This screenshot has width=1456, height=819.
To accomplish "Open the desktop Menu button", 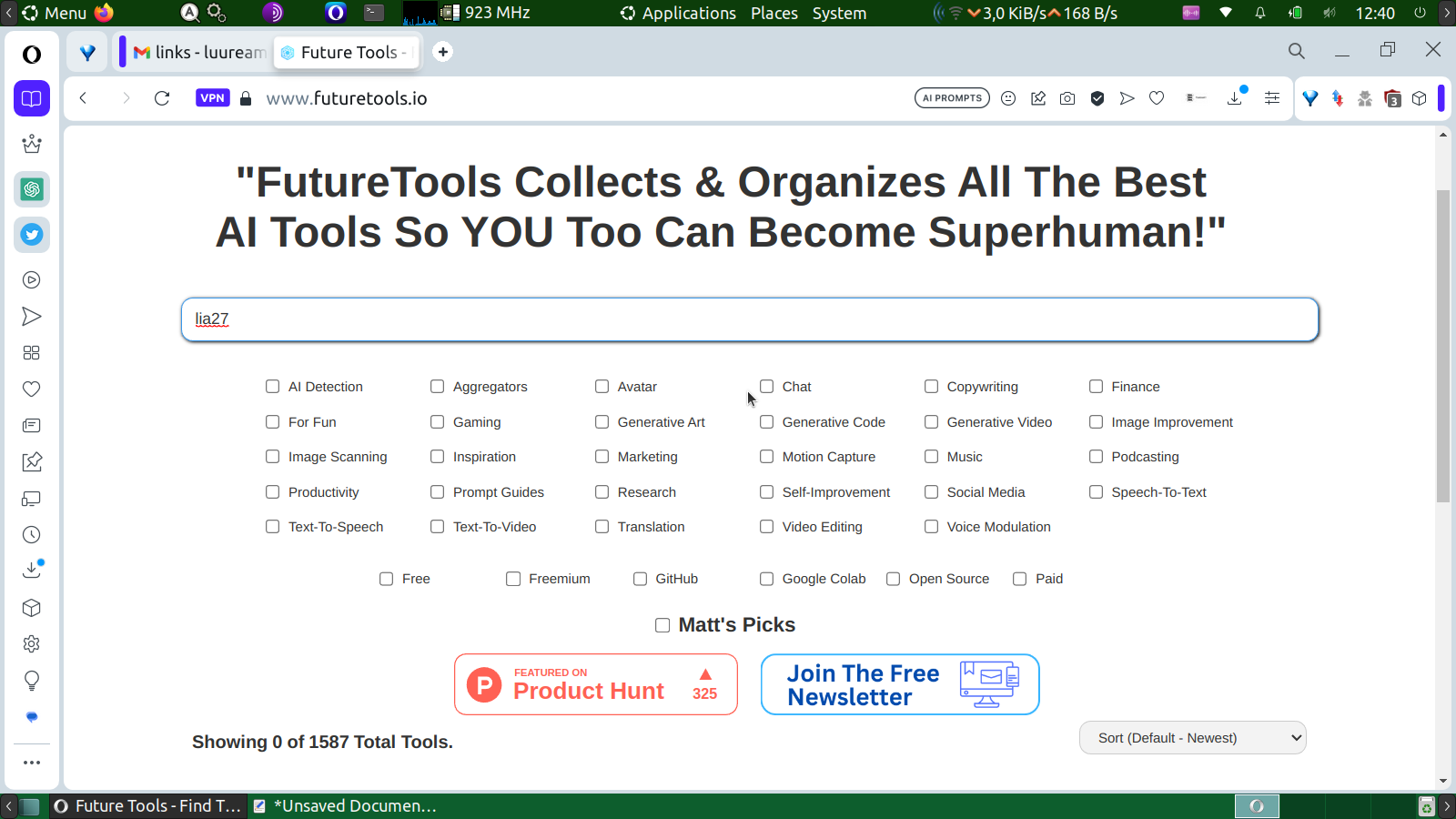I will coord(55,13).
